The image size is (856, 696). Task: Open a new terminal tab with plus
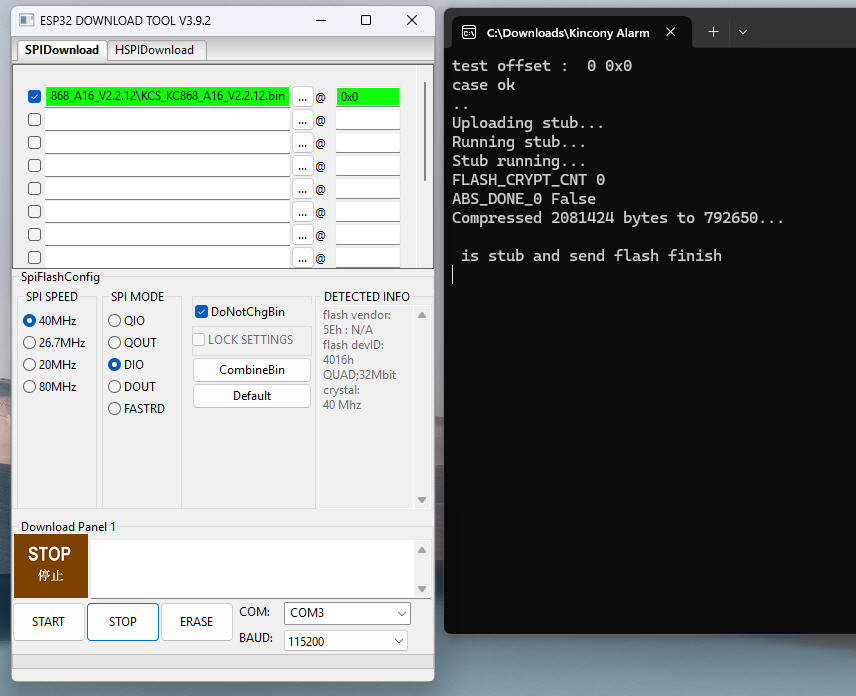(713, 32)
